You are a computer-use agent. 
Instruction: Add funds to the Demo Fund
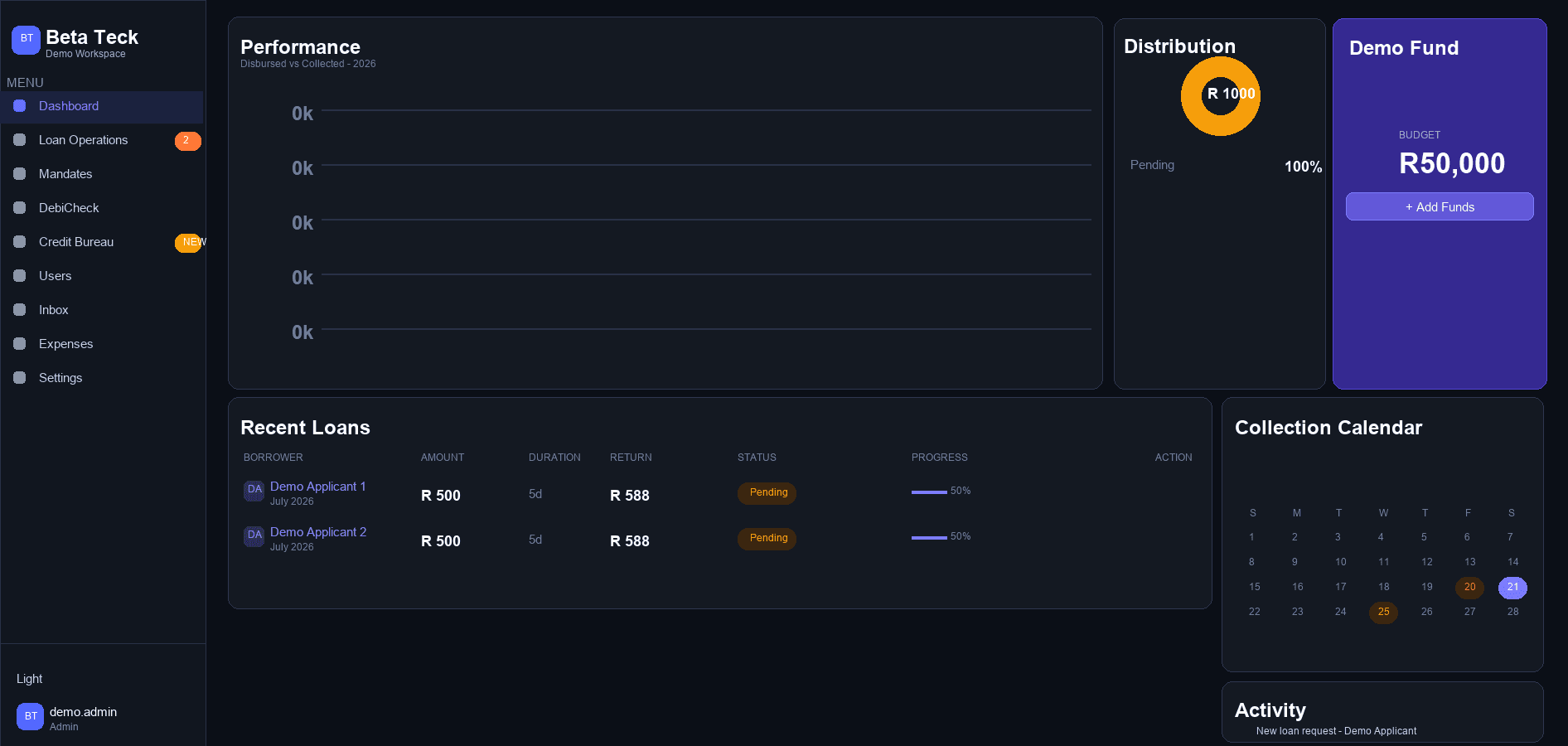1440,206
